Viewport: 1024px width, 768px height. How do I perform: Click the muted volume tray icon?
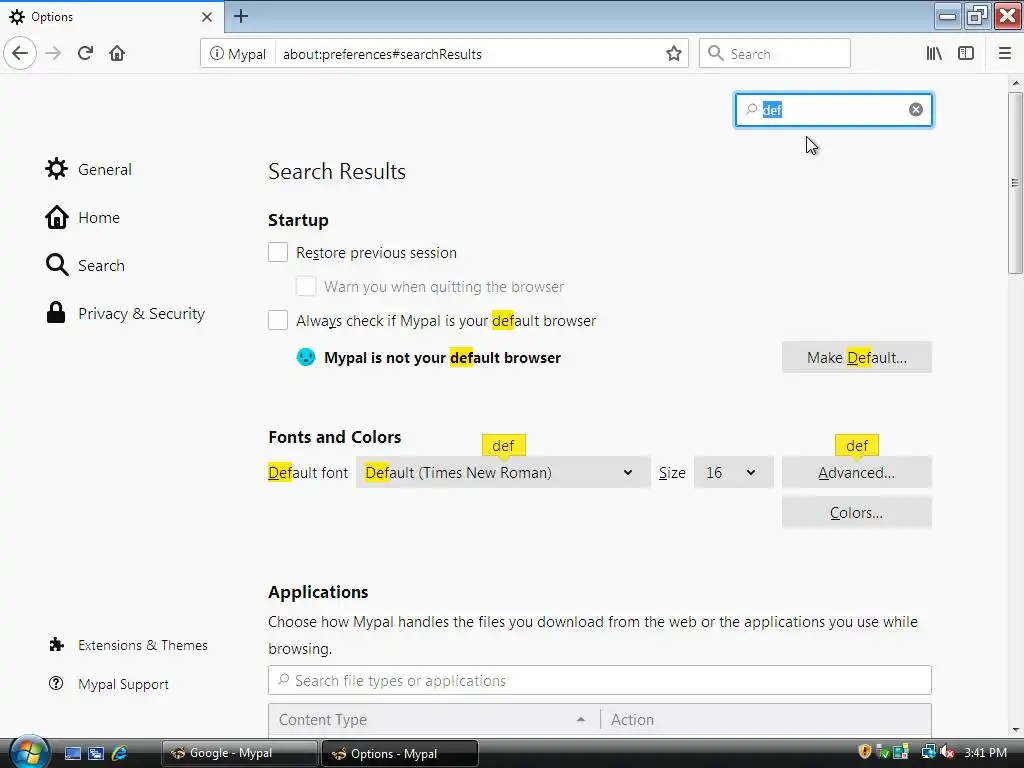click(x=947, y=752)
